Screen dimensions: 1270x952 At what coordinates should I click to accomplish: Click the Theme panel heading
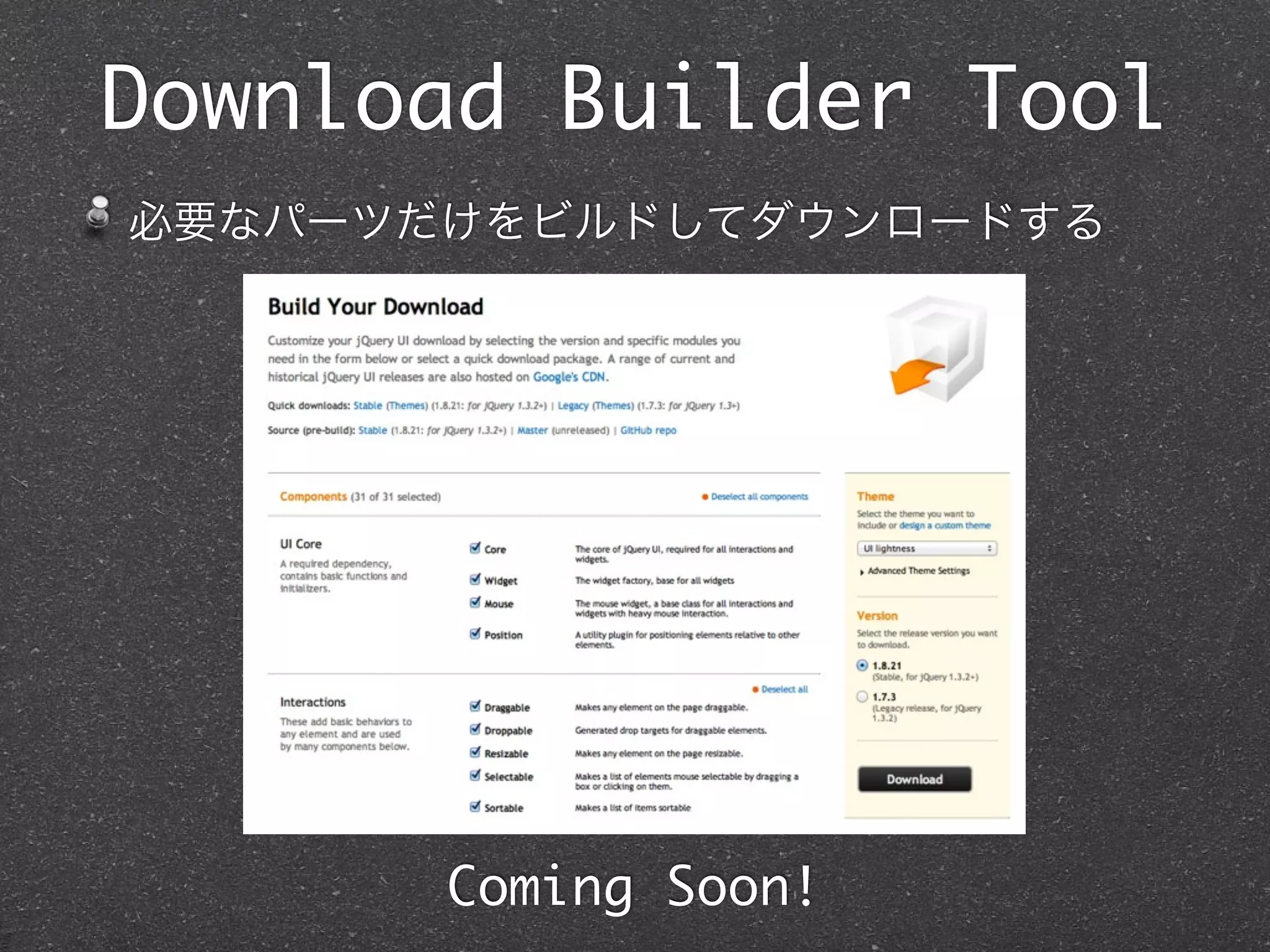pyautogui.click(x=876, y=496)
